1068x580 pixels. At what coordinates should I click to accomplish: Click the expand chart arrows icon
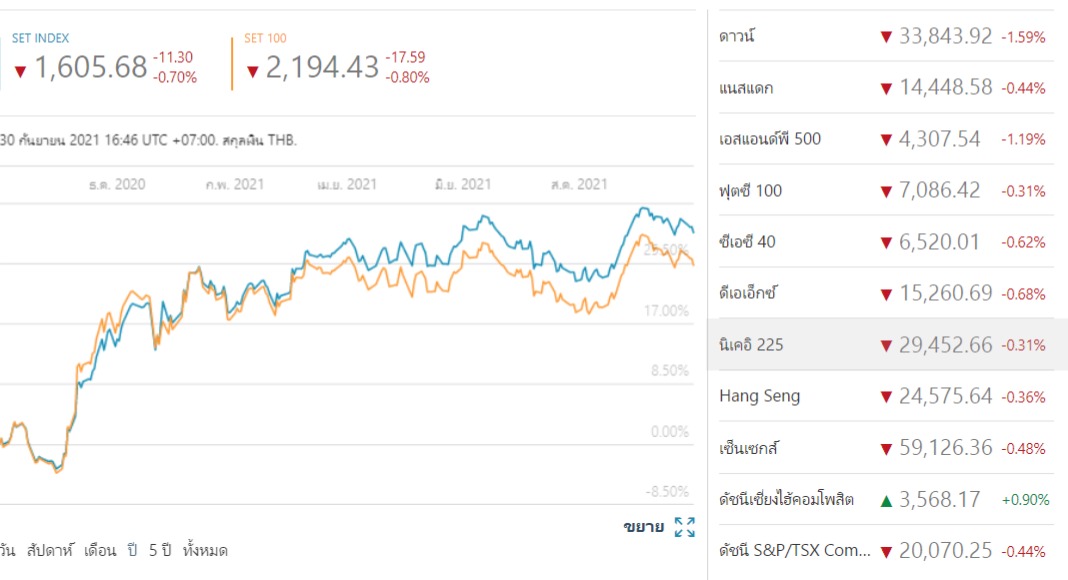pyautogui.click(x=684, y=527)
